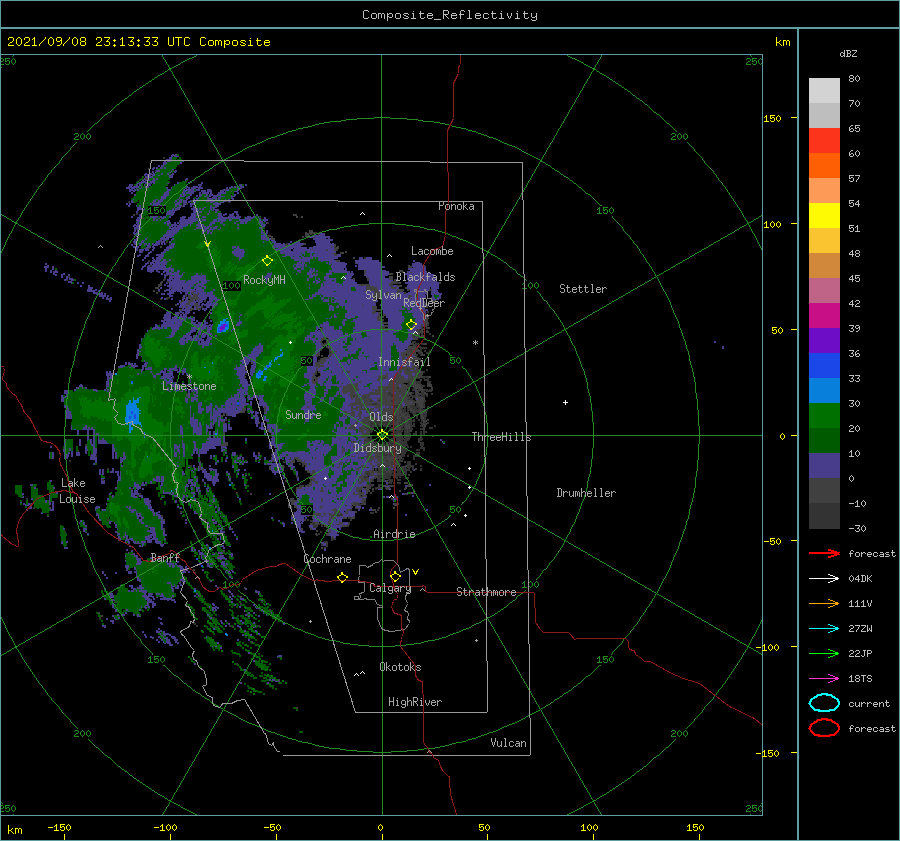Click the Sundre label
The height and width of the screenshot is (841, 900).
(303, 414)
